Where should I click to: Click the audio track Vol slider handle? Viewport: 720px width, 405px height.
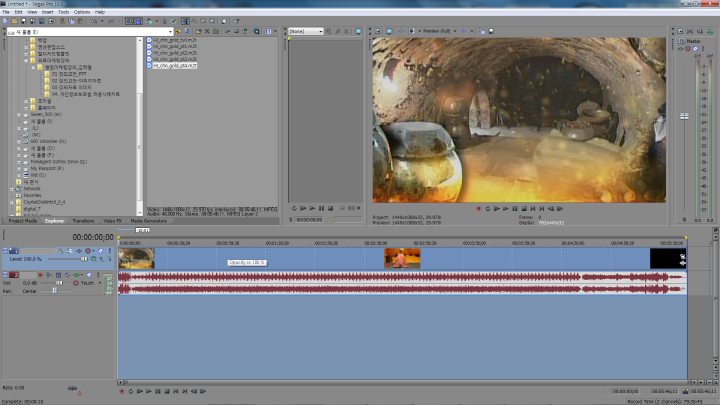59,283
